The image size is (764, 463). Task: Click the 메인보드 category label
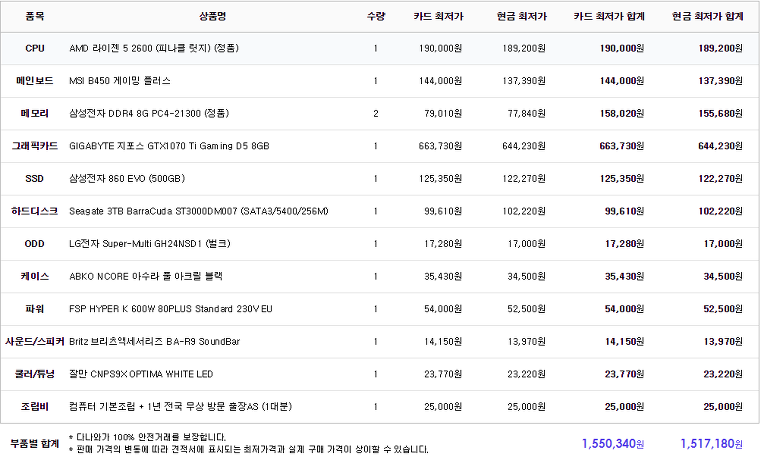tap(35, 81)
